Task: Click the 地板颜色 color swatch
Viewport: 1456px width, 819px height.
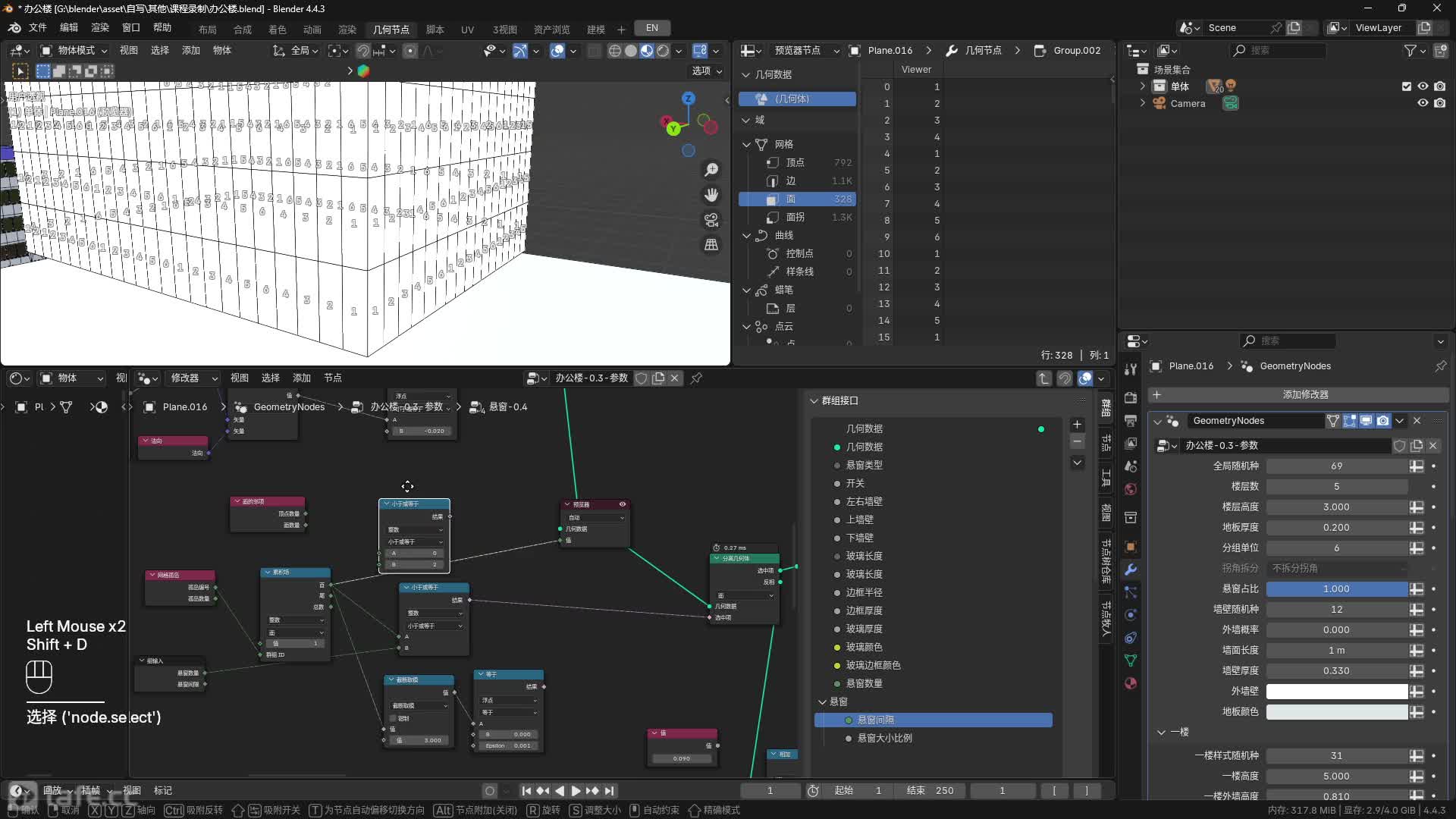Action: tap(1337, 712)
